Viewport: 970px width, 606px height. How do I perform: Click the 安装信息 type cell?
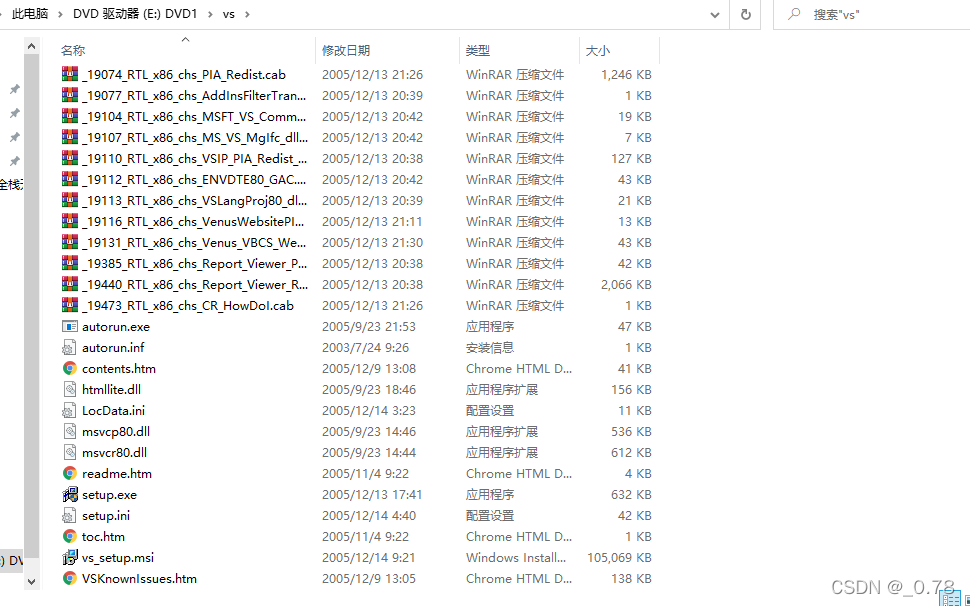pyautogui.click(x=490, y=348)
